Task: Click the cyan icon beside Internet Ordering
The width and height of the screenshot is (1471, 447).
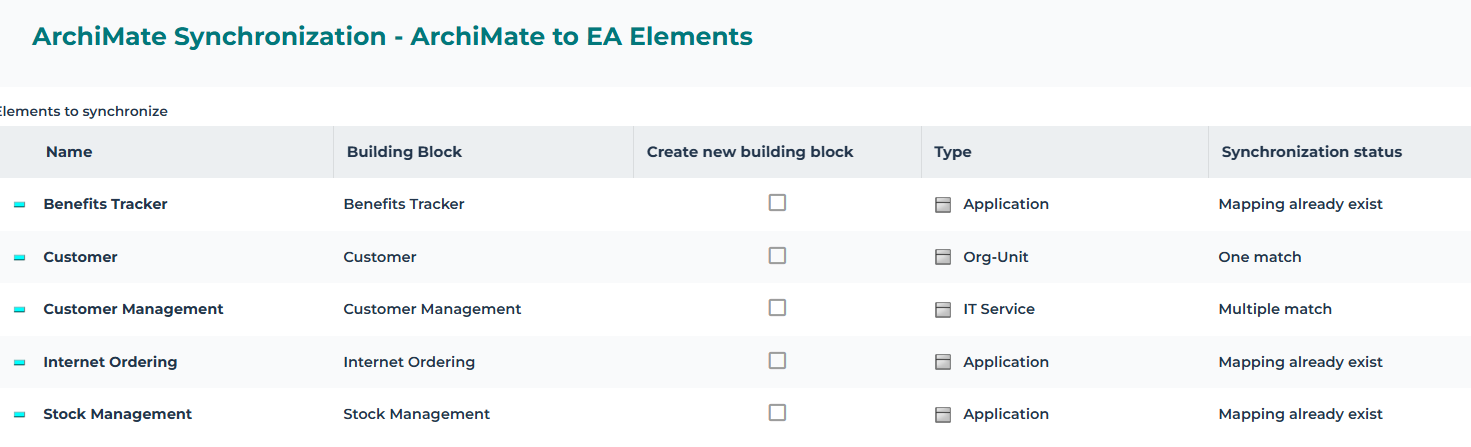Action: (19, 363)
